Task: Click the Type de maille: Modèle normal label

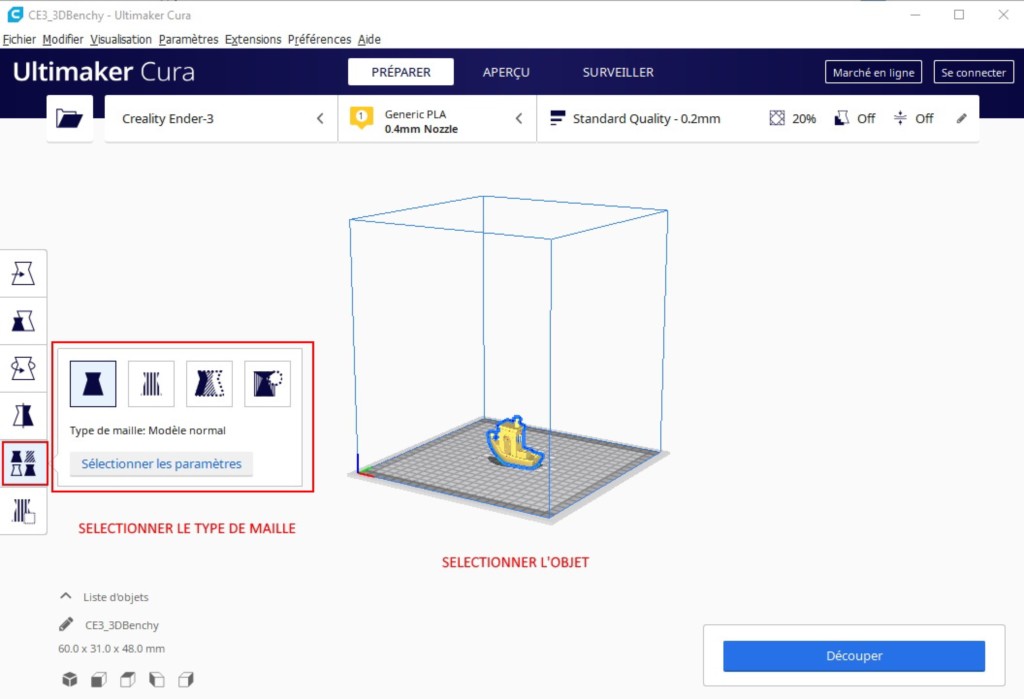Action: click(148, 431)
